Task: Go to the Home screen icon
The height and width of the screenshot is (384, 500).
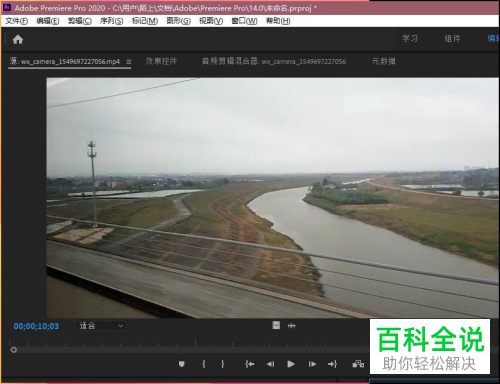Action: tap(18, 39)
